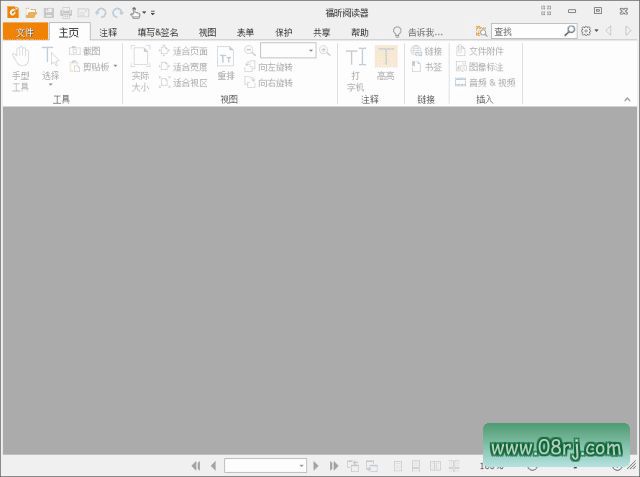The height and width of the screenshot is (477, 640).
Task: Switch to continuous page layout icon
Action: [416, 466]
